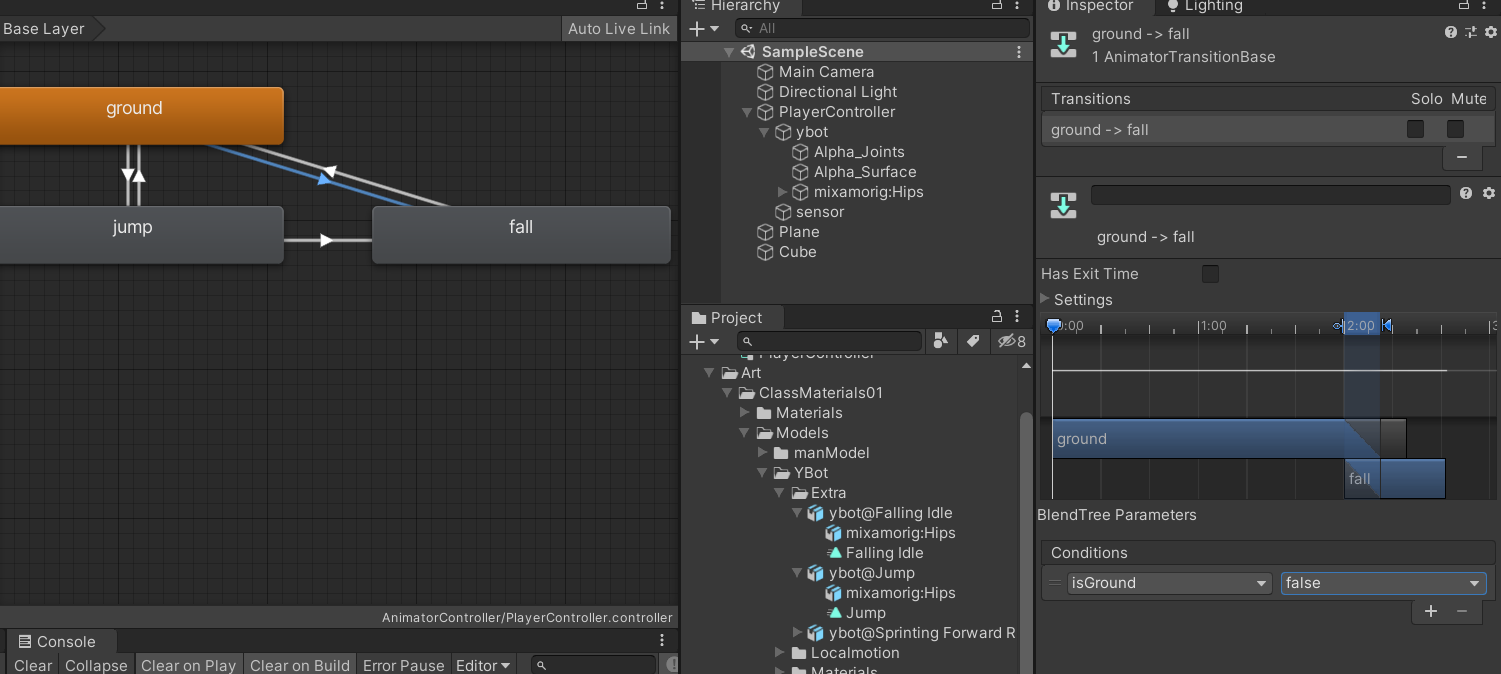Viewport: 1501px width, 674px height.
Task: Select Directional Light in Hierarchy
Action: click(838, 92)
